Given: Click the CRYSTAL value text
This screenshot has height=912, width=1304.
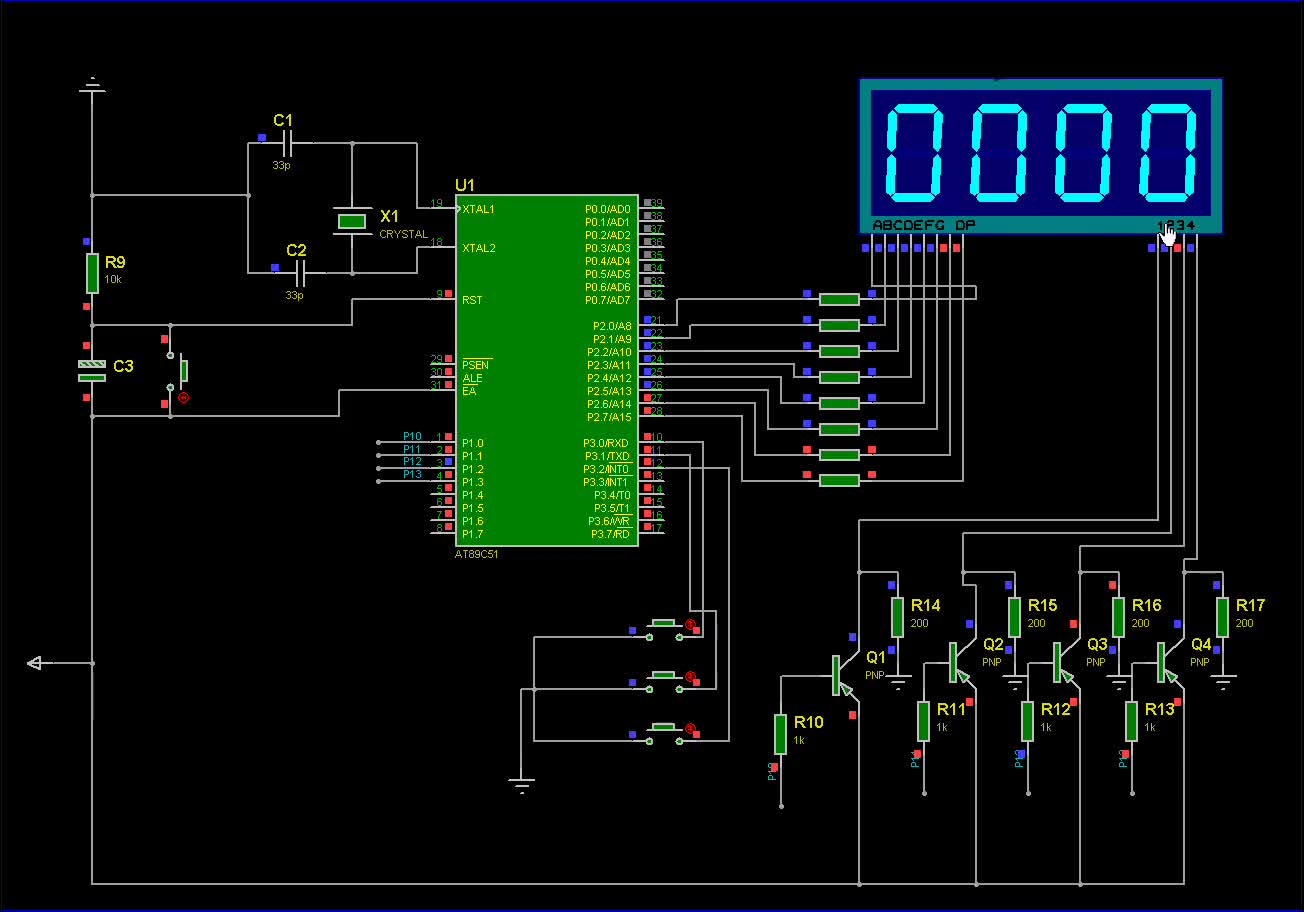Looking at the screenshot, I should 403,234.
